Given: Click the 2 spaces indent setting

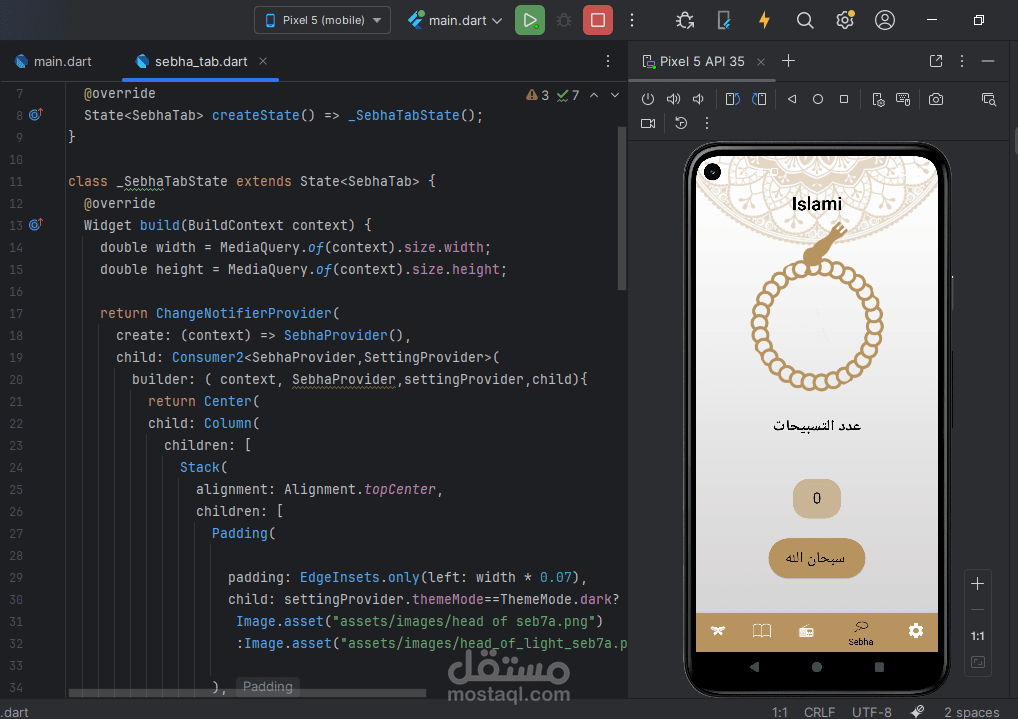Looking at the screenshot, I should coord(971,712).
